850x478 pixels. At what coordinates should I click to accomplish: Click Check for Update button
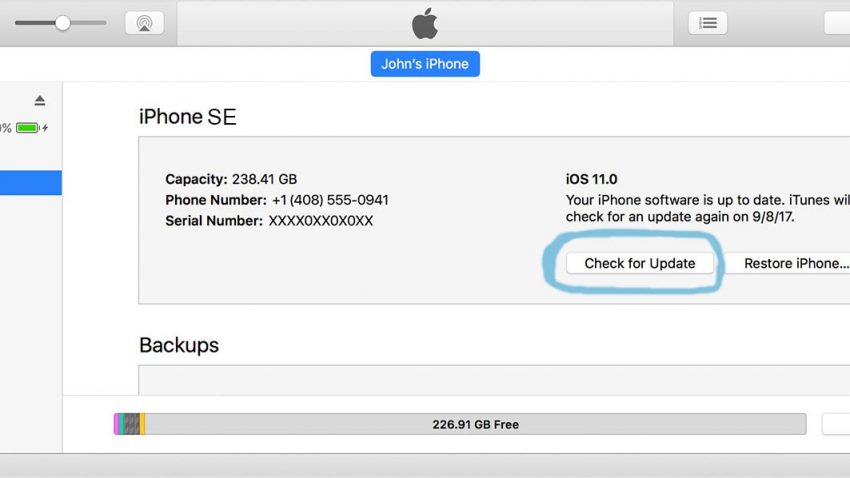tap(640, 263)
